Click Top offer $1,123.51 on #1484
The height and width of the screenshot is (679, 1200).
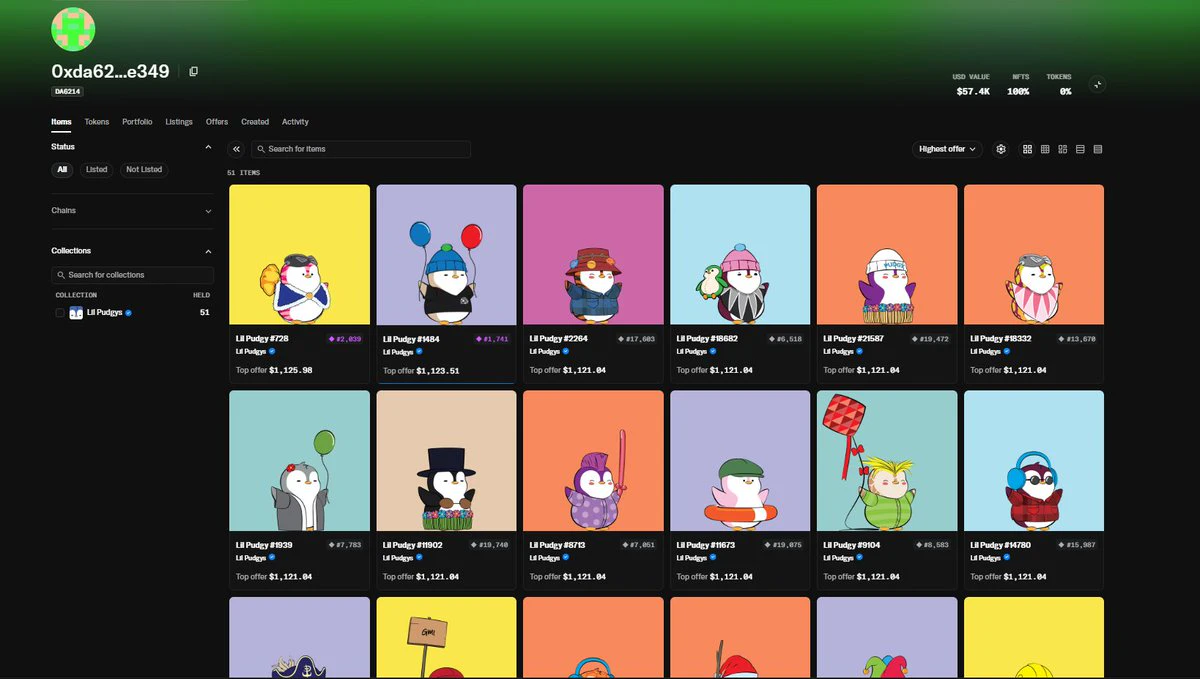[421, 371]
